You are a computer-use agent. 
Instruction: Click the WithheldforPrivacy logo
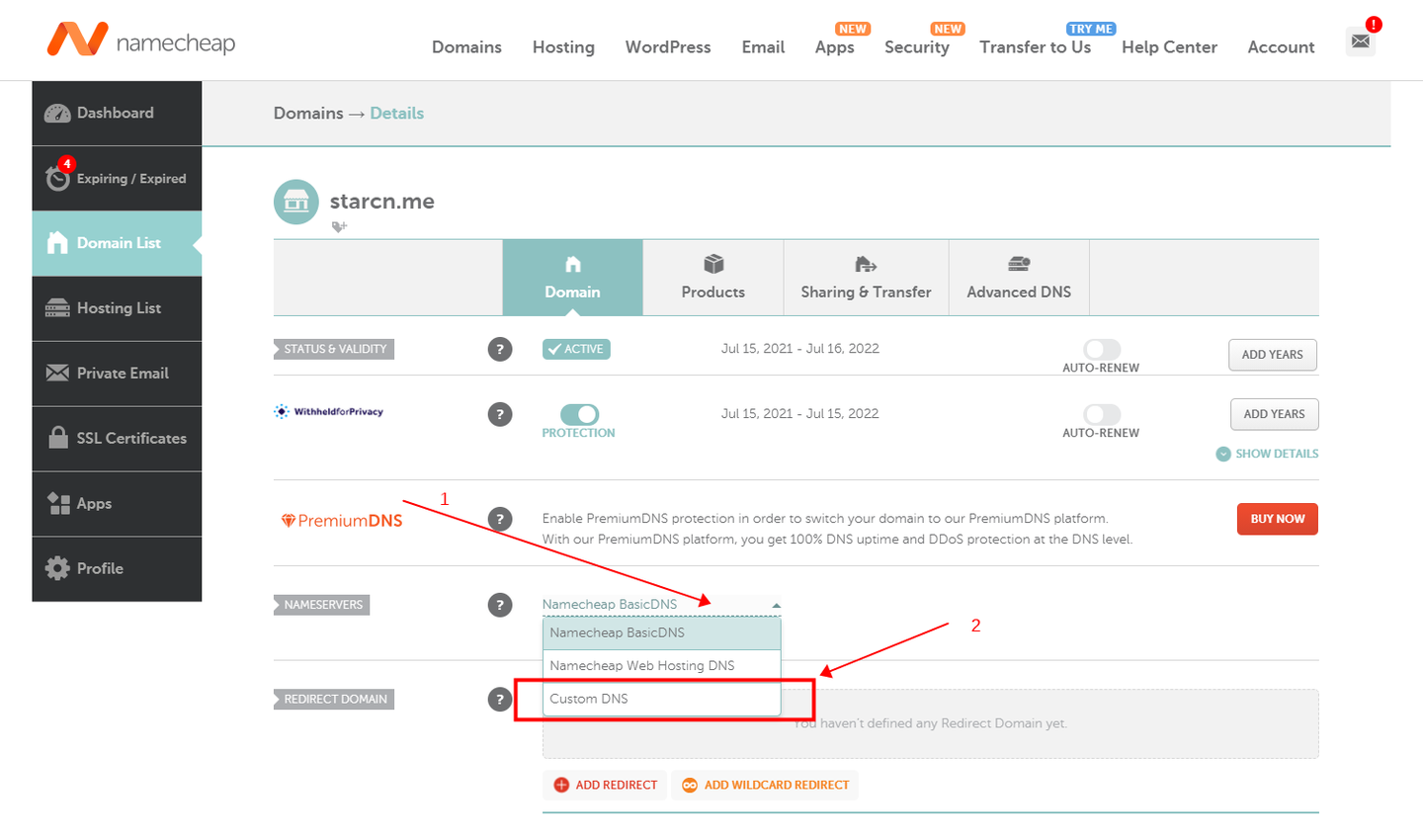[329, 412]
